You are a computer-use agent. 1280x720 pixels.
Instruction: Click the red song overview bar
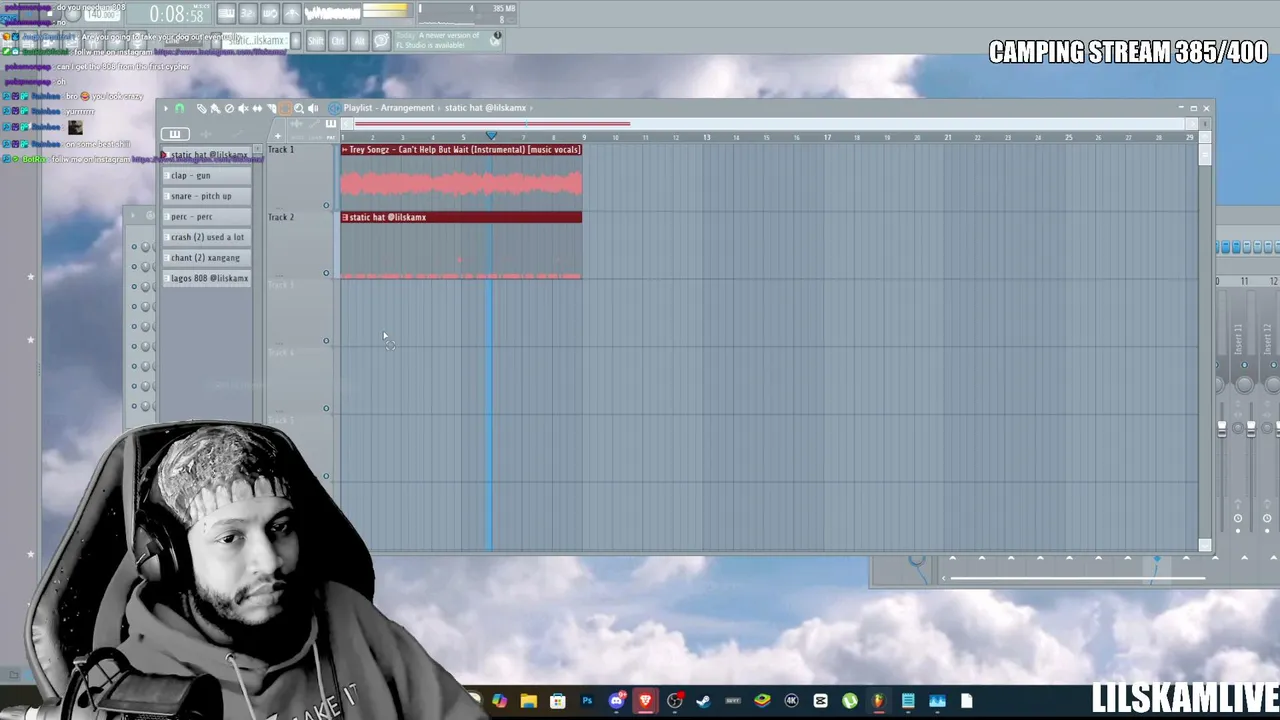pyautogui.click(x=492, y=125)
